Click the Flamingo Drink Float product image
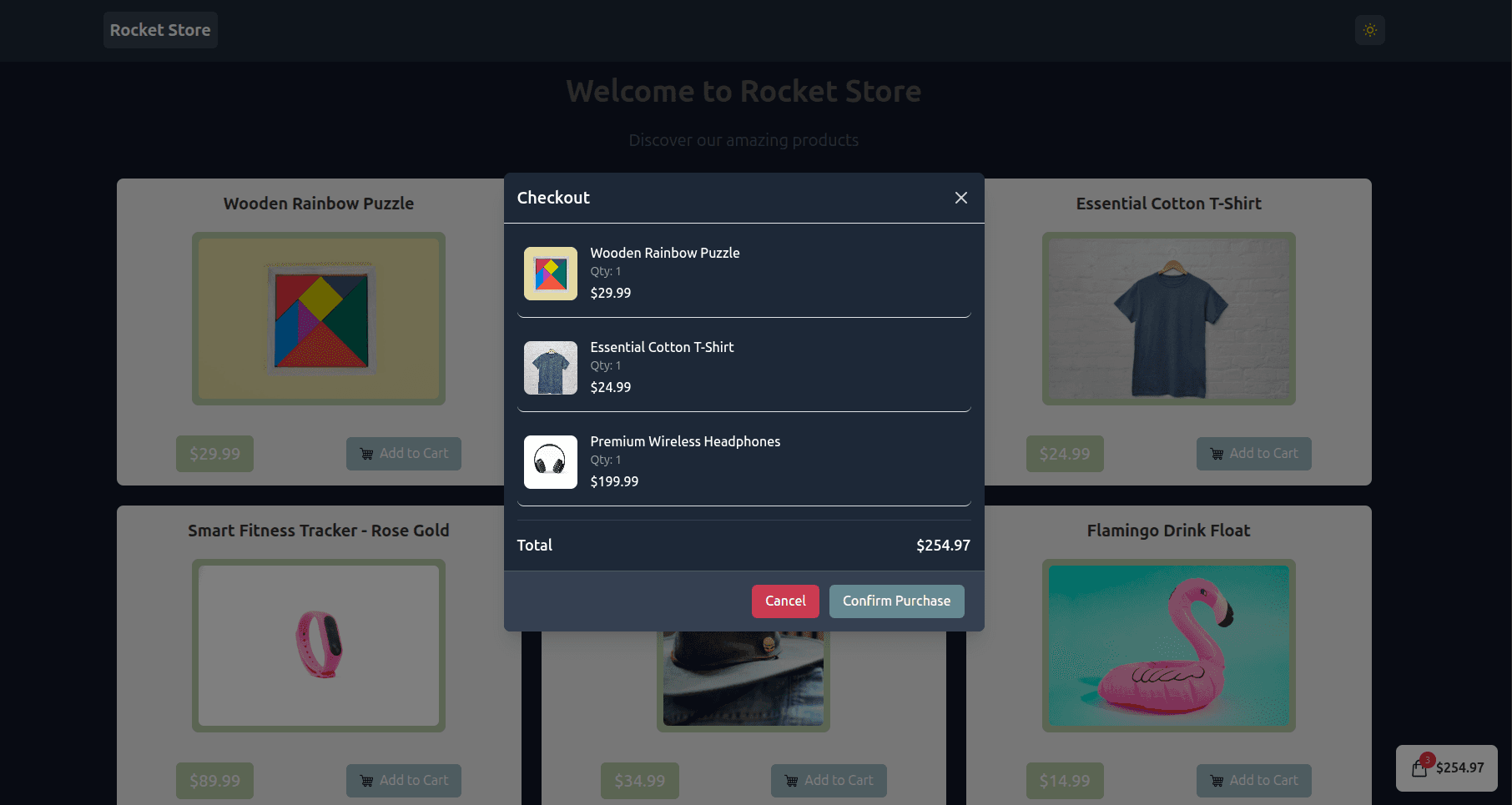 tap(1169, 646)
